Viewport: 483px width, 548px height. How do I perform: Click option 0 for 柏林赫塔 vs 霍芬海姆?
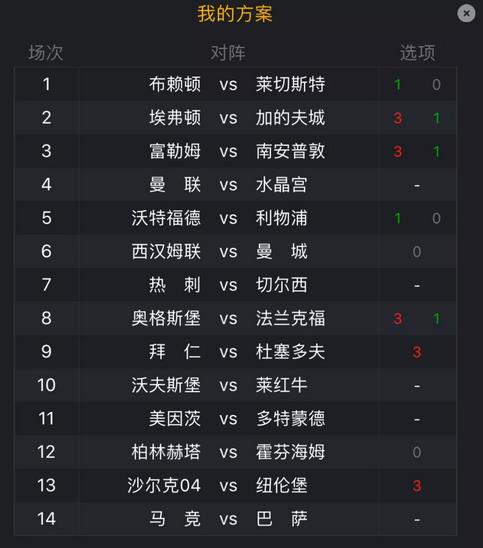pos(417,452)
